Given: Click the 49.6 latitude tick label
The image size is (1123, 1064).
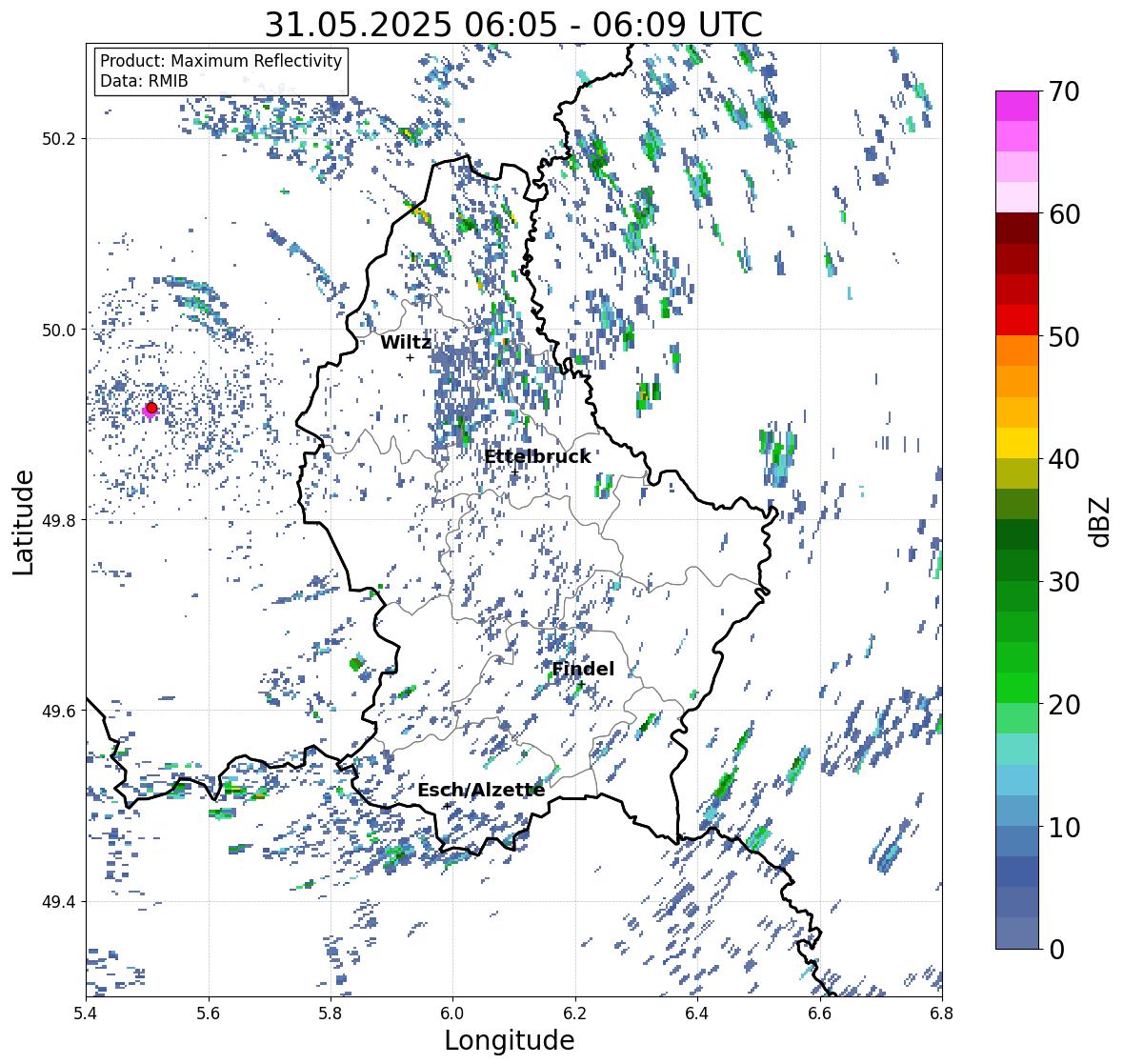Looking at the screenshot, I should pyautogui.click(x=60, y=711).
